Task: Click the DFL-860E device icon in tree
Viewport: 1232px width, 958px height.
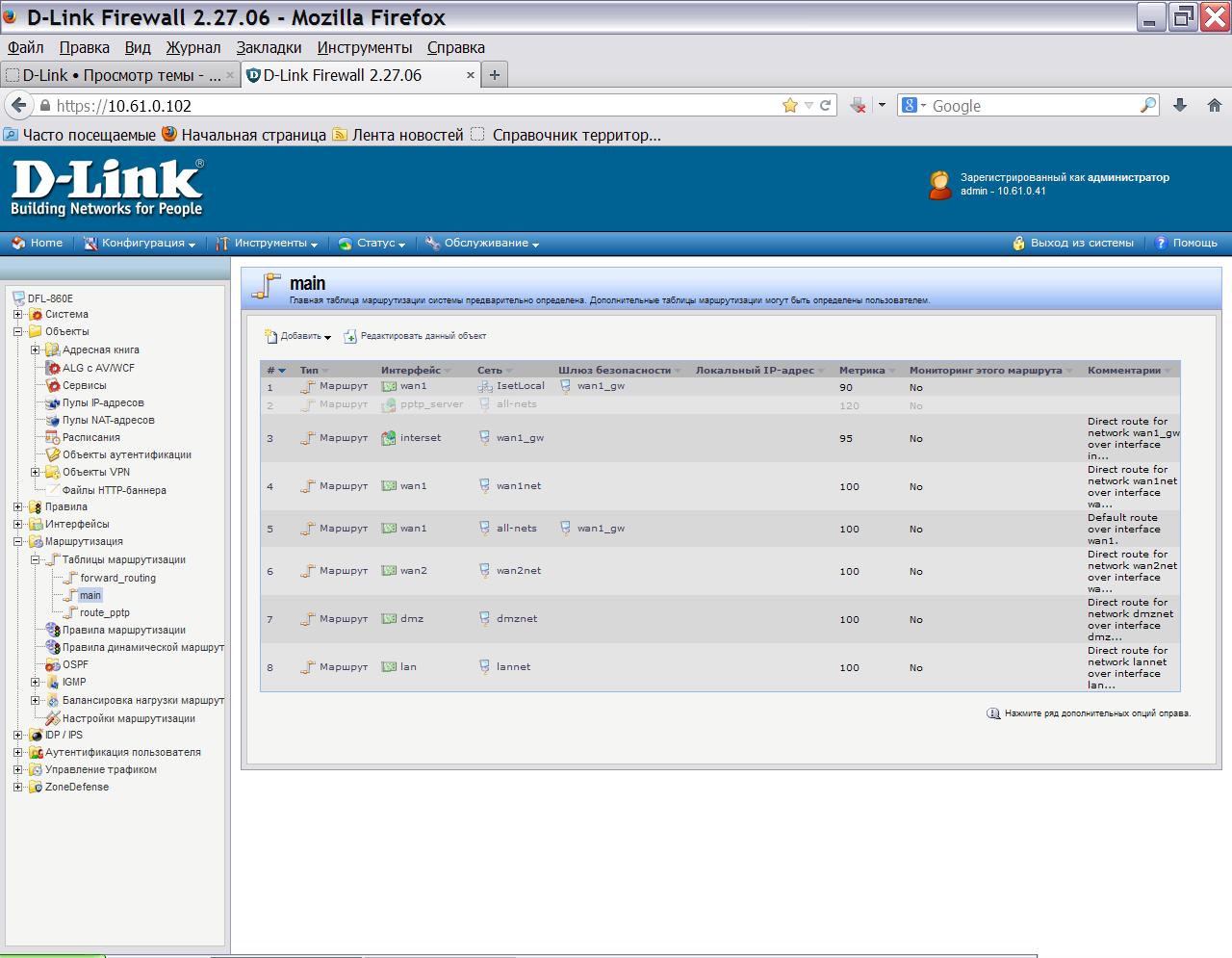Action: [x=18, y=298]
